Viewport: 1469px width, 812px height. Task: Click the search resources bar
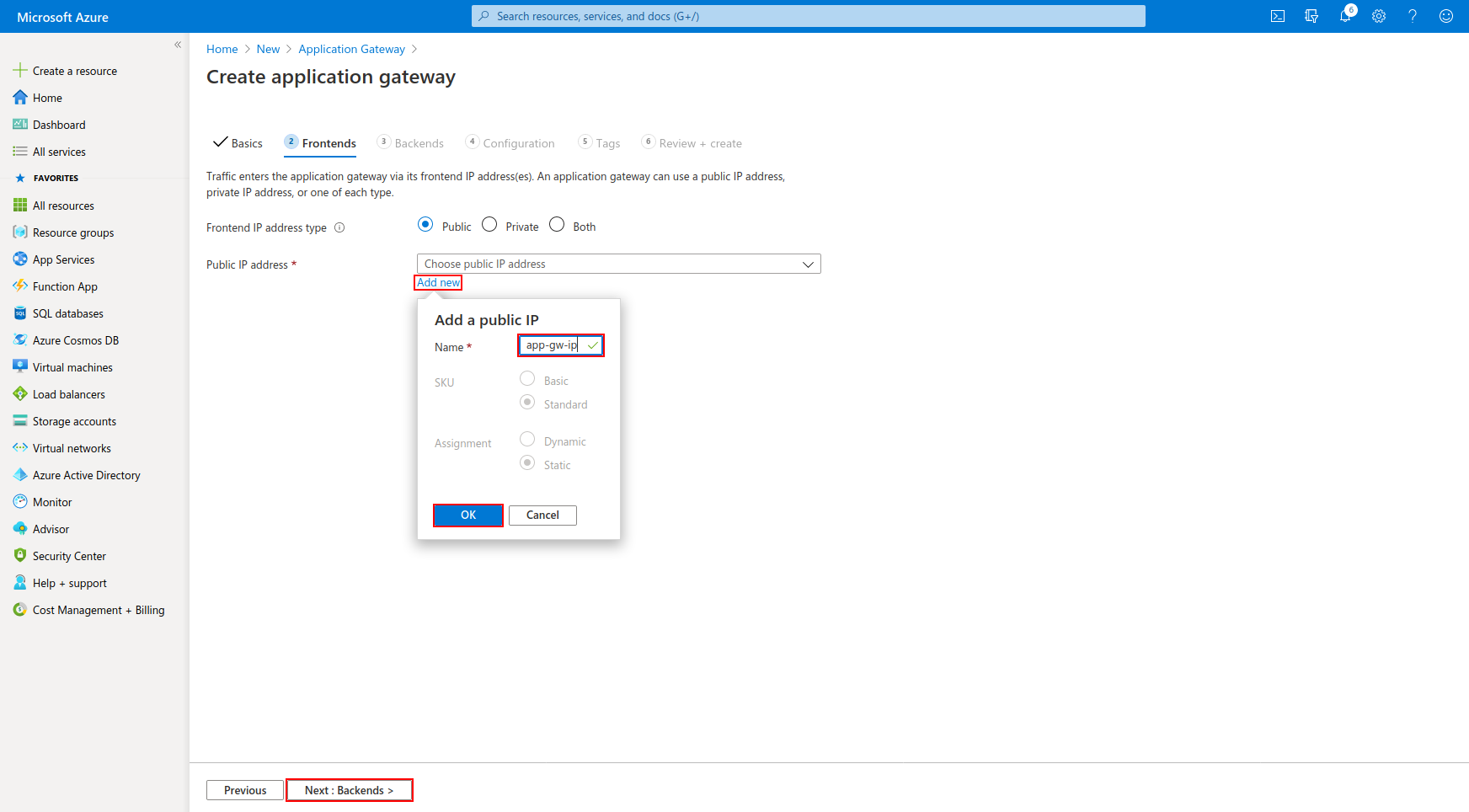(809, 16)
